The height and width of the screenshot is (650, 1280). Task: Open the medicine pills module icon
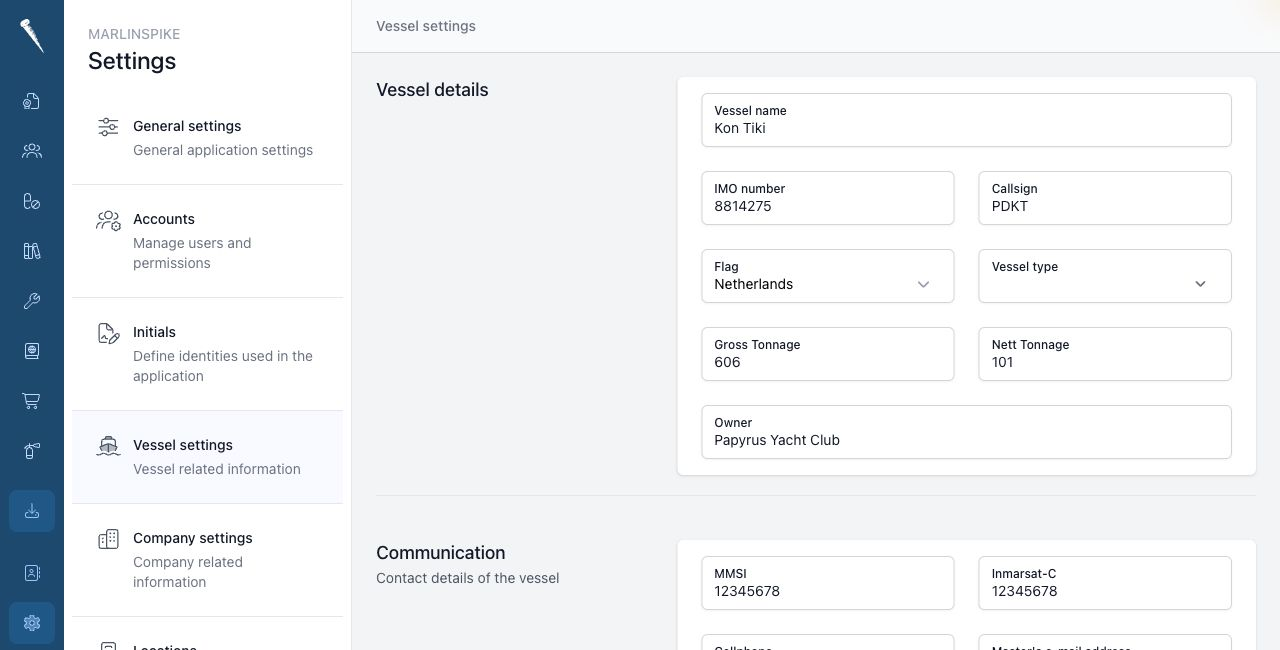point(32,201)
